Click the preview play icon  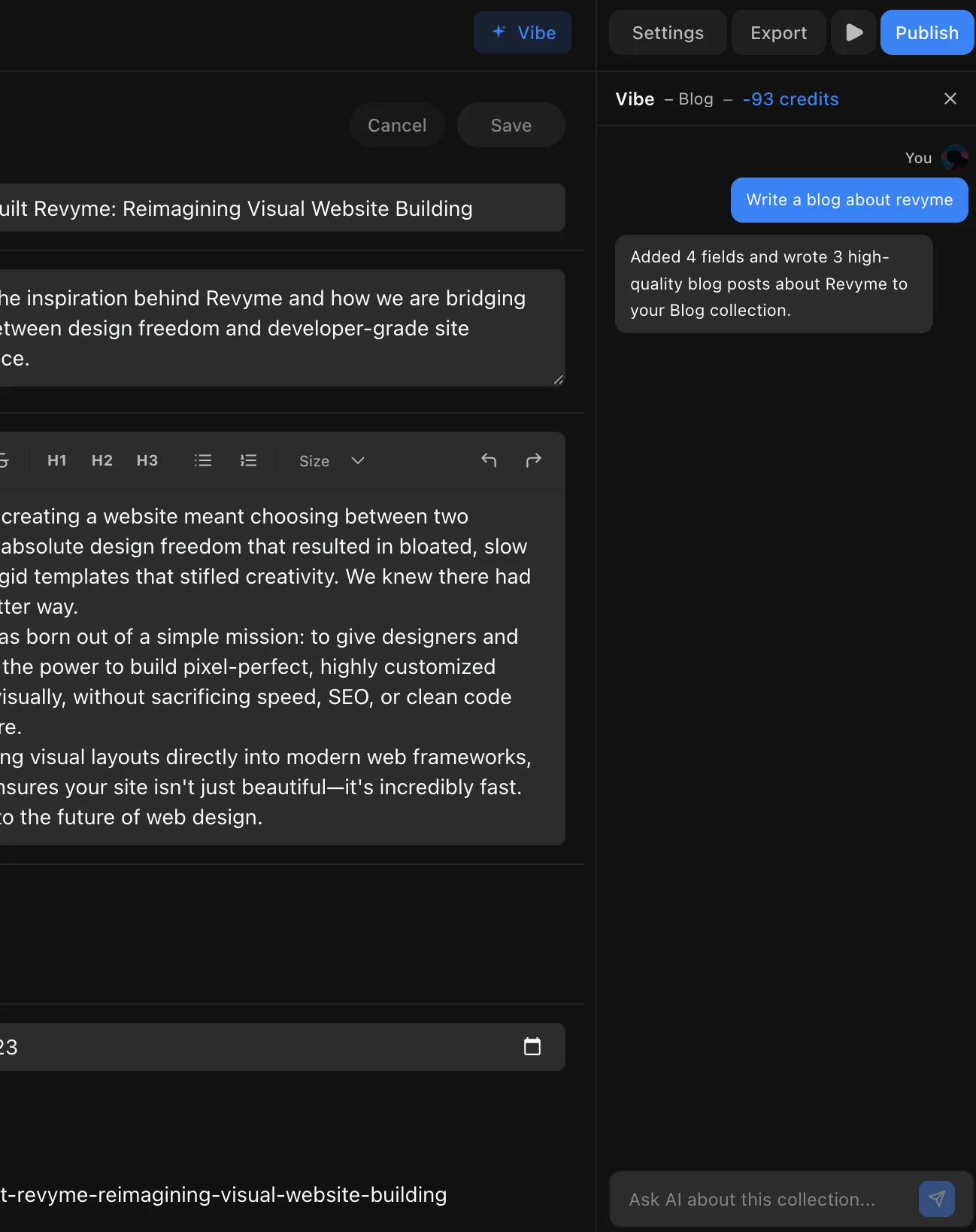point(853,32)
